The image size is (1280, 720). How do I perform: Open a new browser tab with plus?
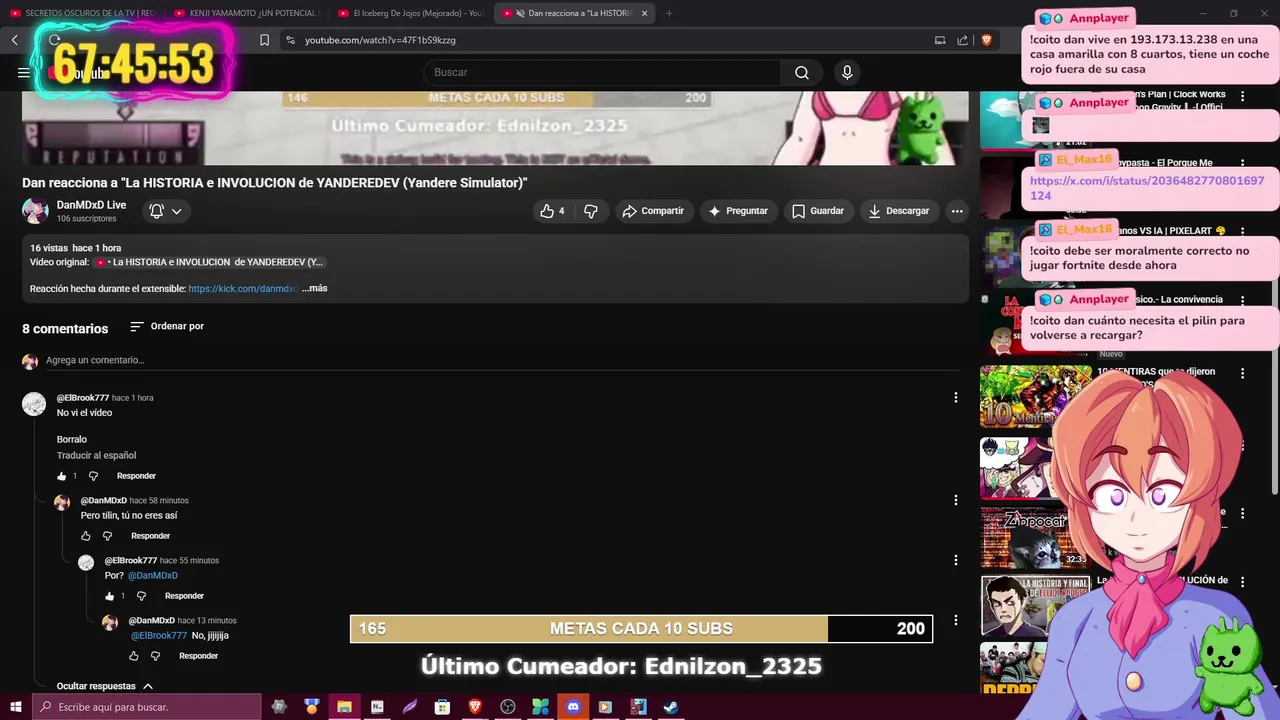669,13
